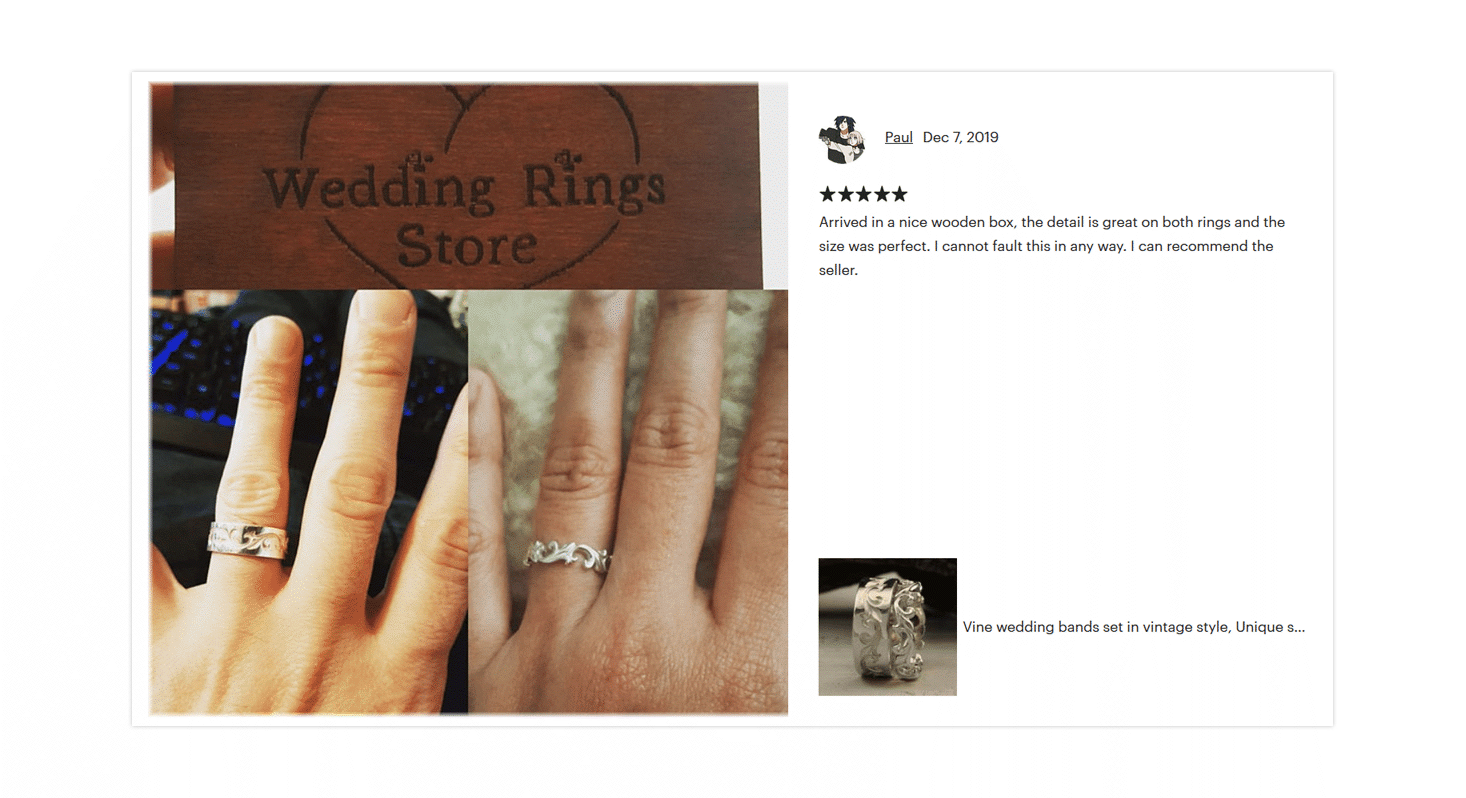Click Paul's profile avatar picture
Viewport: 1466px width, 798px height.
[x=842, y=139]
